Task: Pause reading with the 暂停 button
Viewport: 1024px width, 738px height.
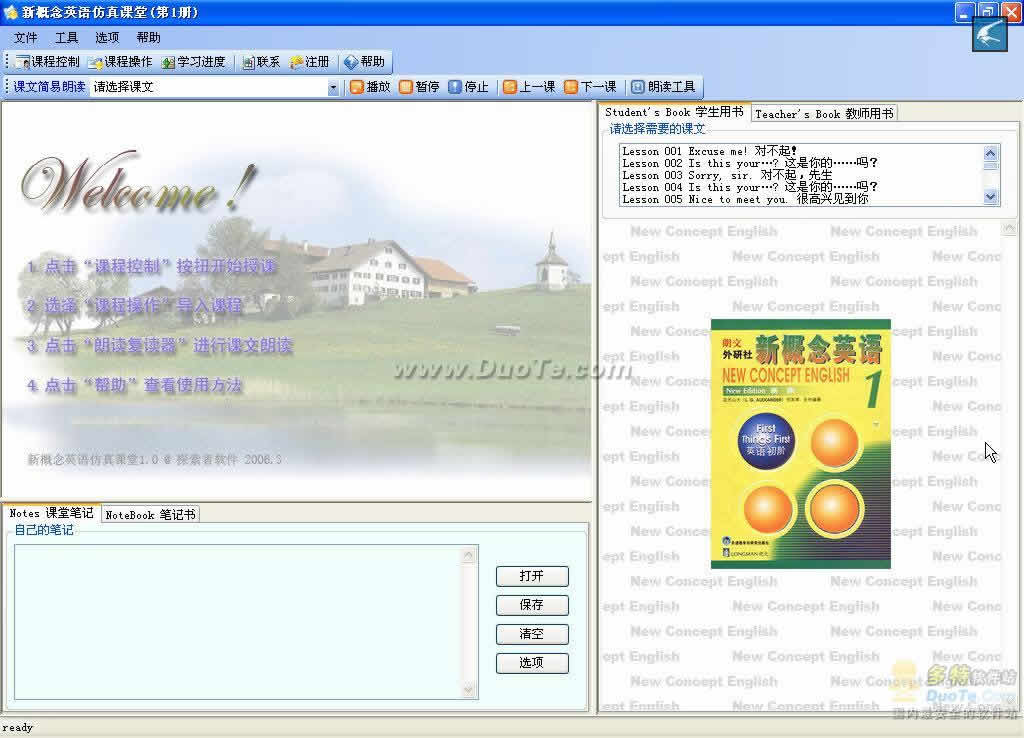Action: coord(419,87)
